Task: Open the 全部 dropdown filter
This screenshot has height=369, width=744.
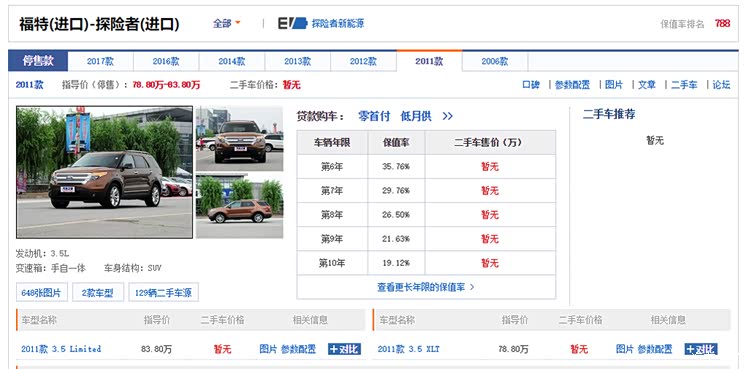Action: click(226, 23)
